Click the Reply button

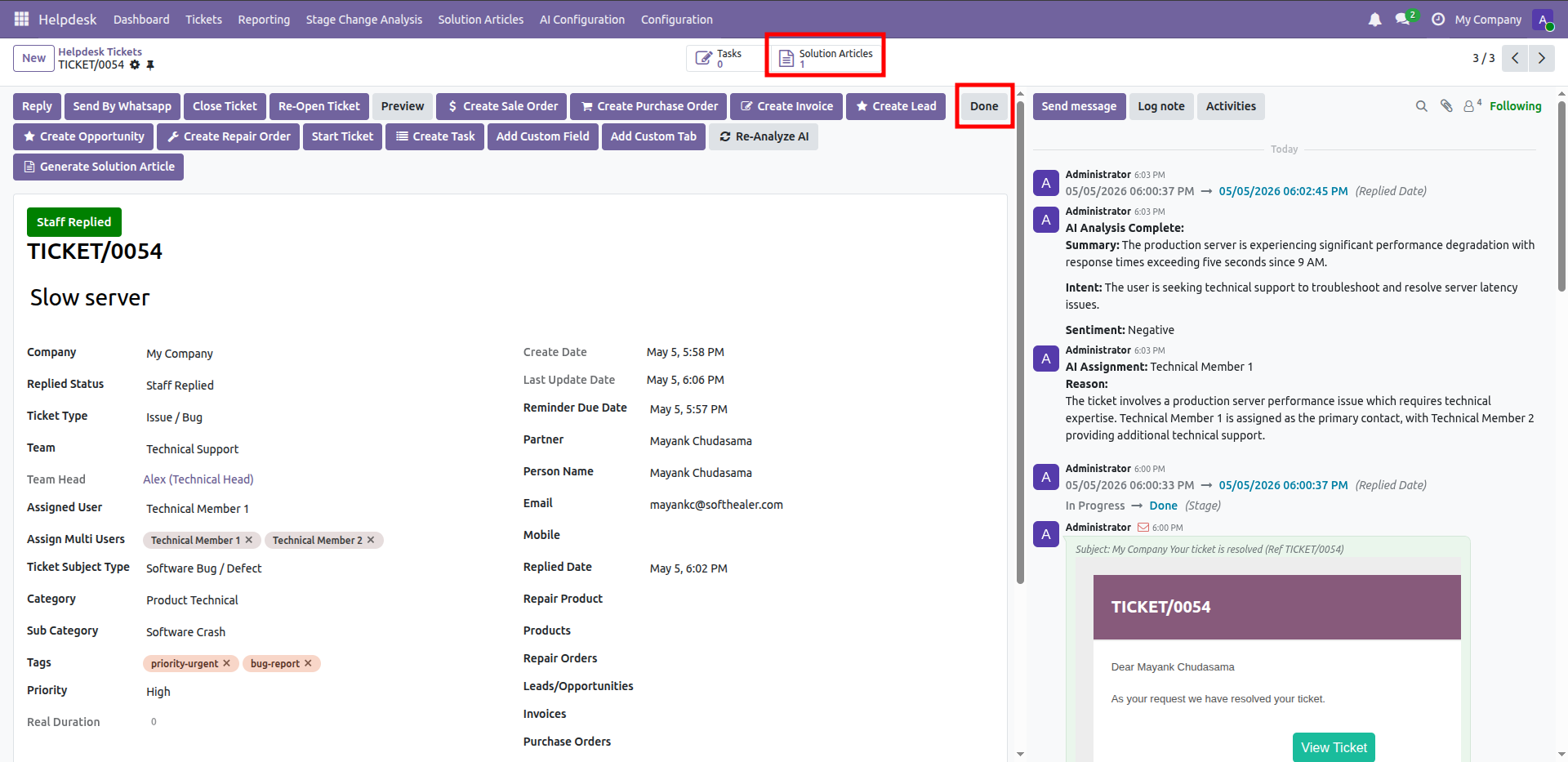pyautogui.click(x=37, y=106)
